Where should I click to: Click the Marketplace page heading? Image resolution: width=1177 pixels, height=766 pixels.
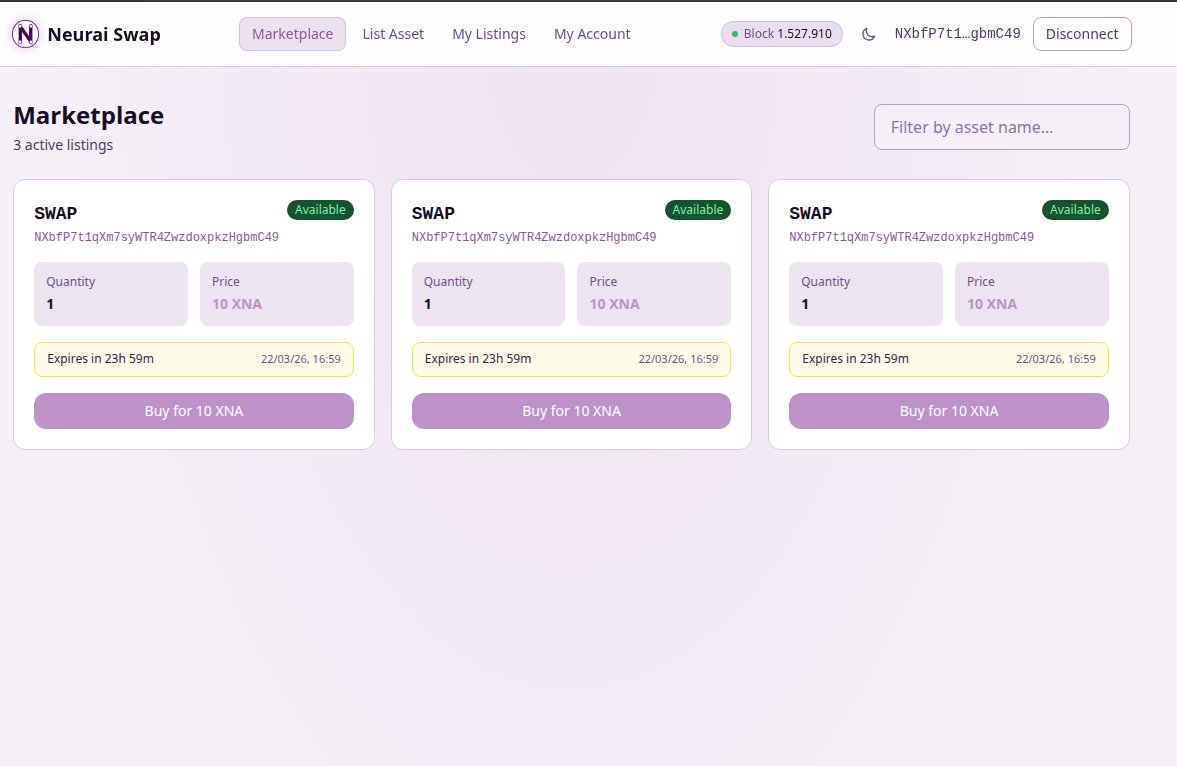click(89, 116)
